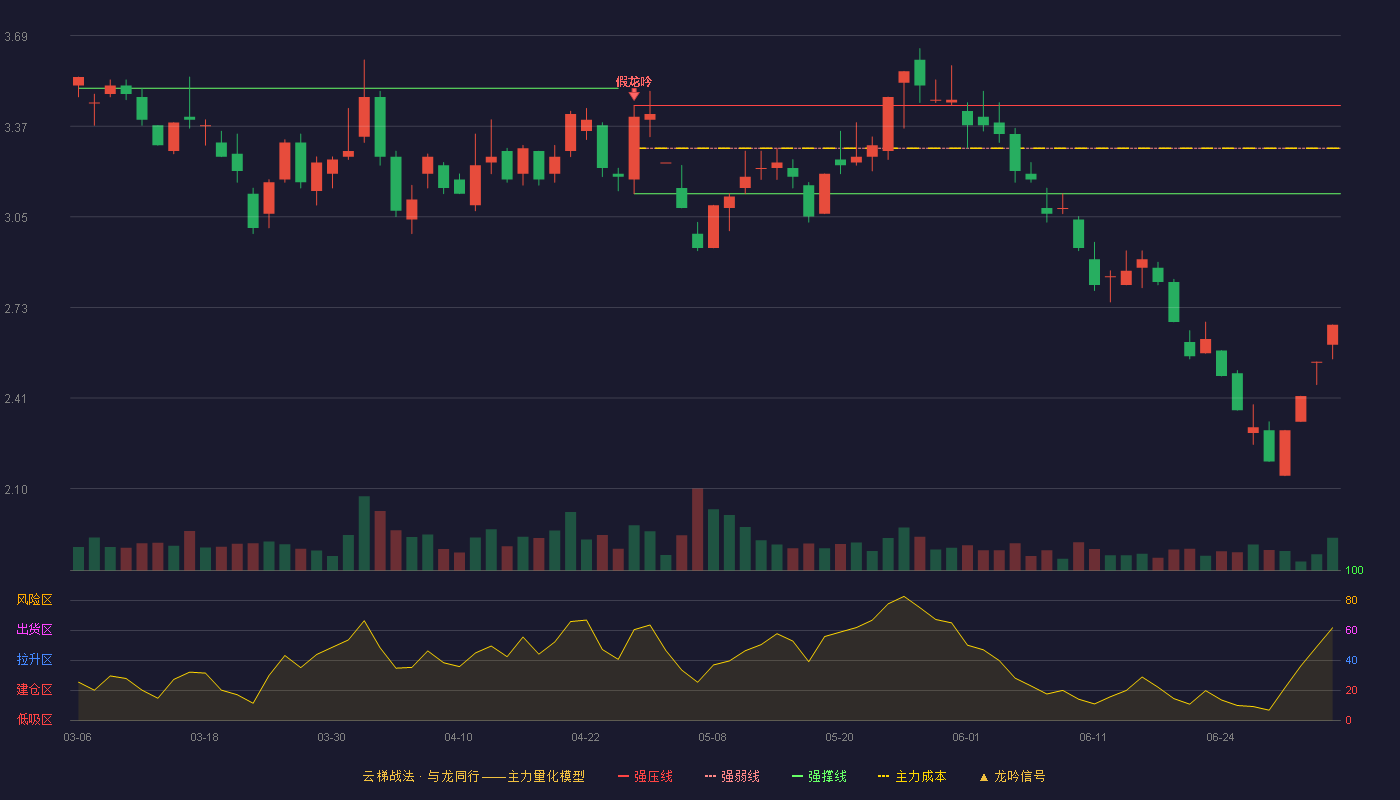The height and width of the screenshot is (800, 1400).
Task: Click the red arrow marker under 假龙吟
Action: (x=634, y=95)
